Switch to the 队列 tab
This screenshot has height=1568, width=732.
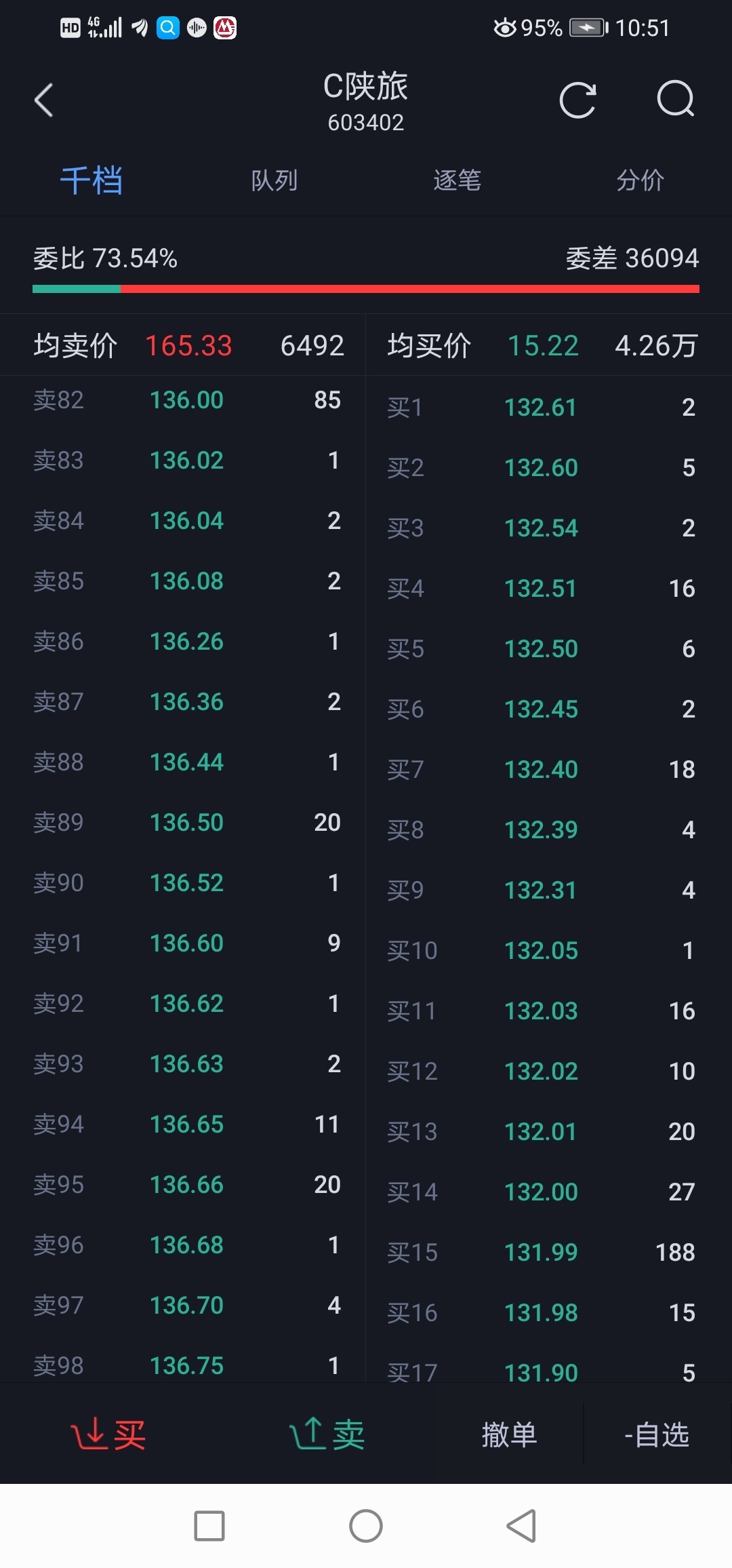coord(274,180)
